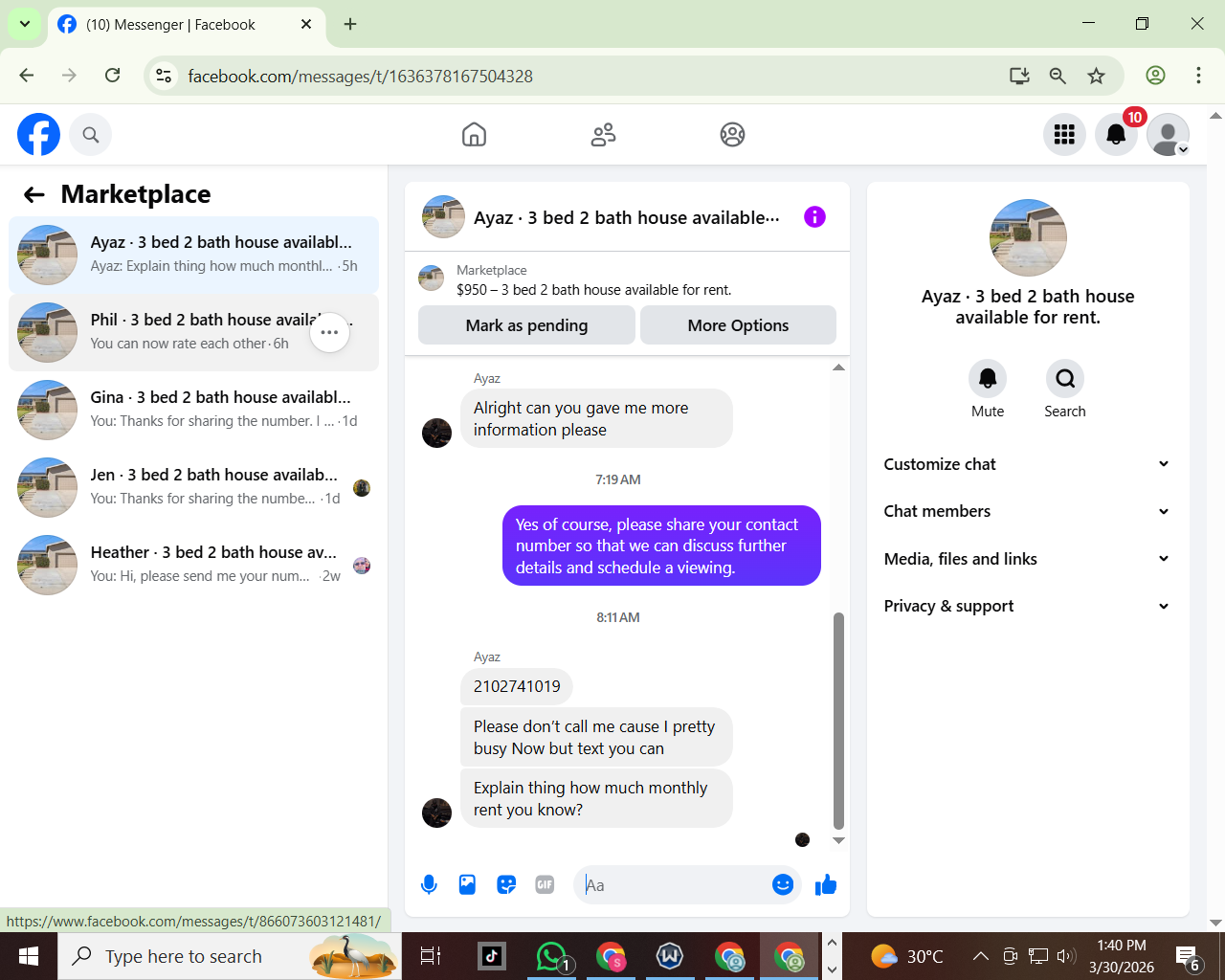Open Windows notification center icon

1188,956
